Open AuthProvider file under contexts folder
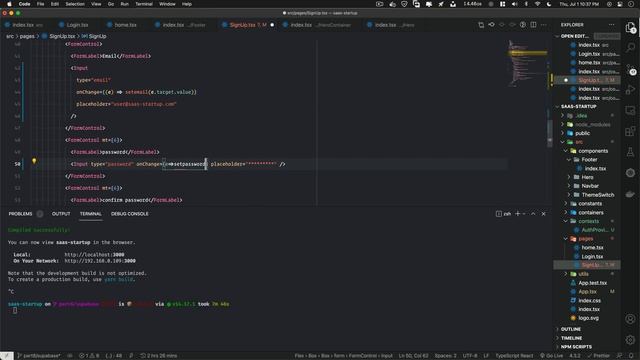Image resolution: width=640 pixels, height=360 pixels. tap(594, 230)
